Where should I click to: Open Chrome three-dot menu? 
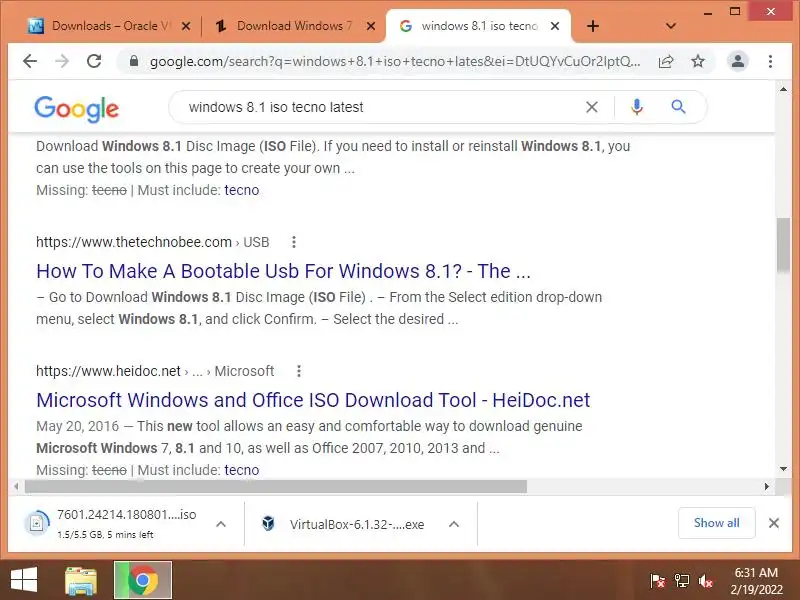click(770, 62)
